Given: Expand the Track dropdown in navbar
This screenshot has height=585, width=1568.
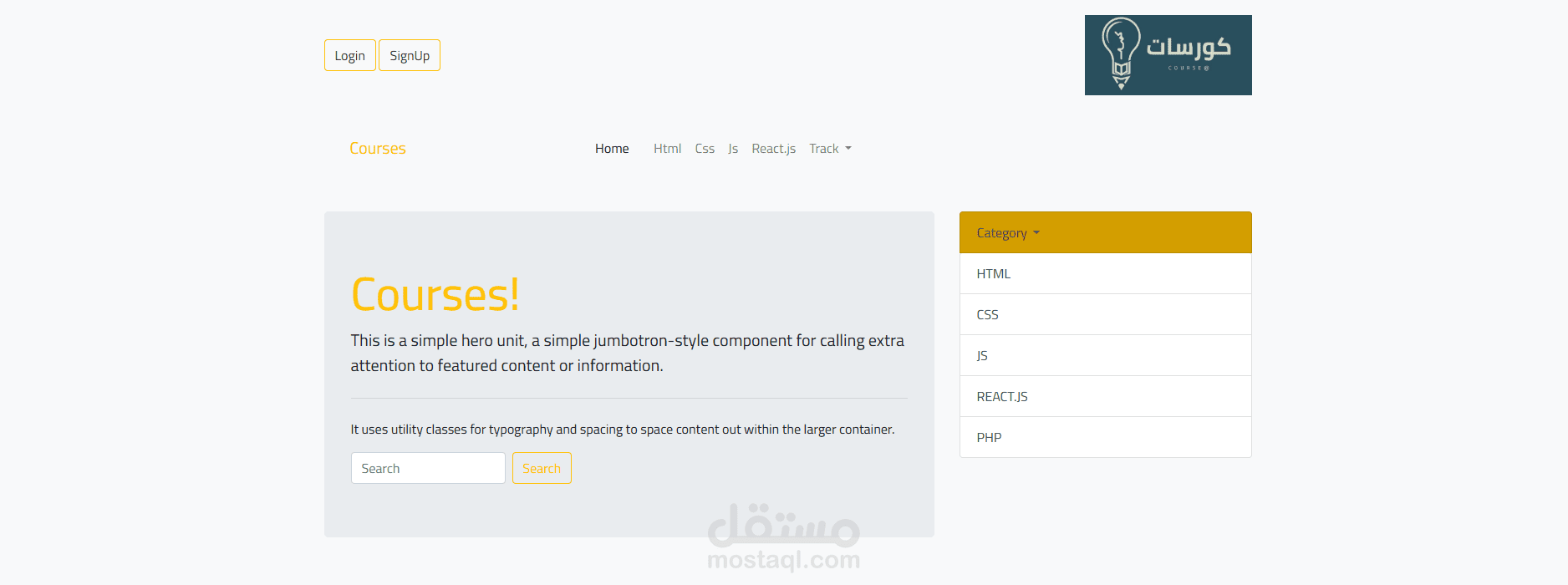Looking at the screenshot, I should [x=830, y=148].
